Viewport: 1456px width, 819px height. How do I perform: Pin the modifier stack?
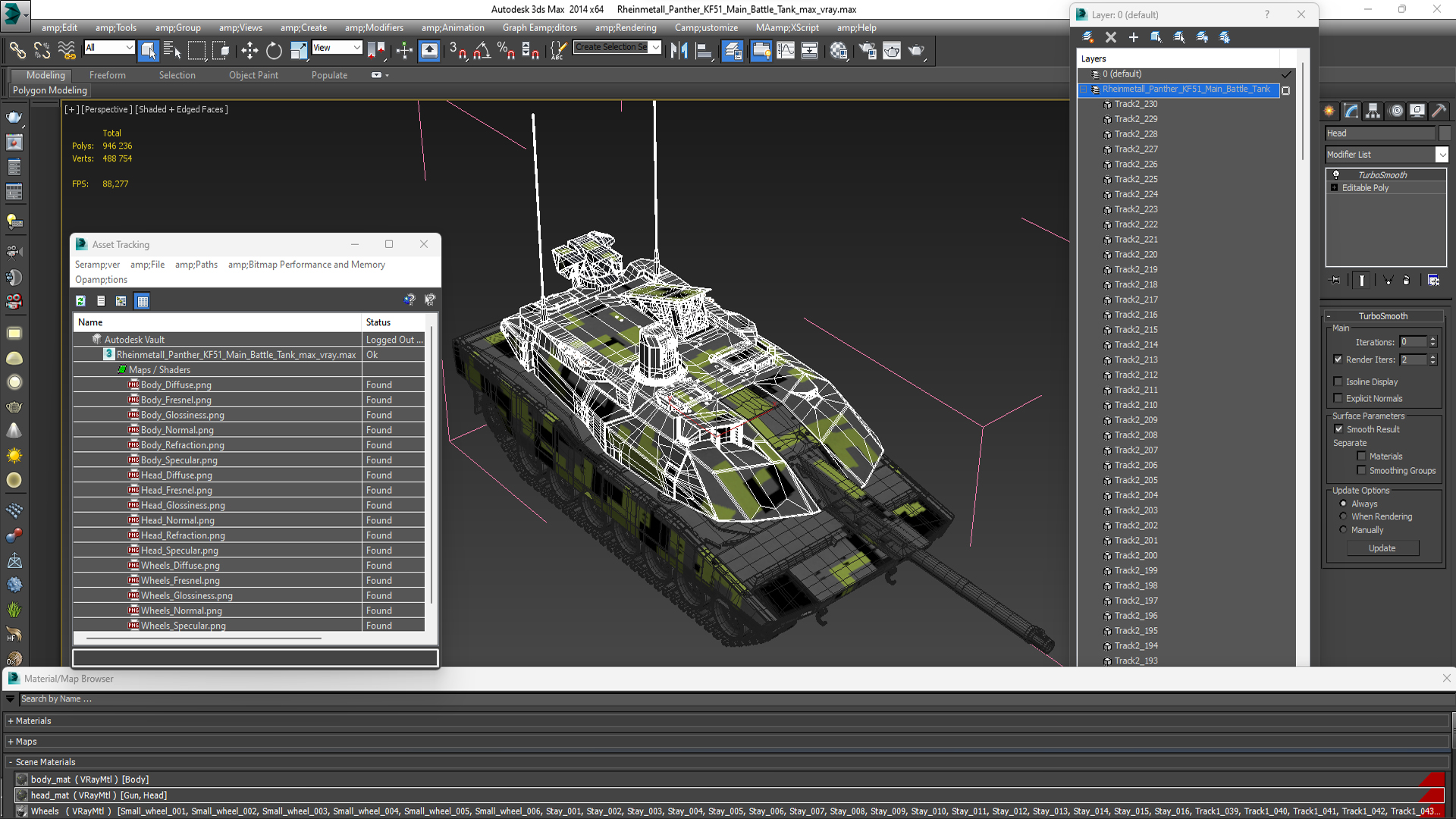(x=1335, y=280)
